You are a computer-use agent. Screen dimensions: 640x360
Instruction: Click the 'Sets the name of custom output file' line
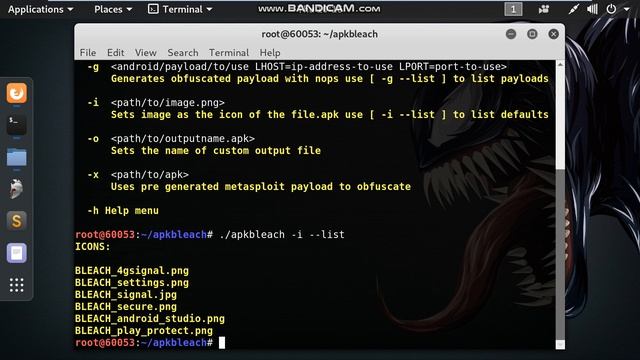(216, 151)
